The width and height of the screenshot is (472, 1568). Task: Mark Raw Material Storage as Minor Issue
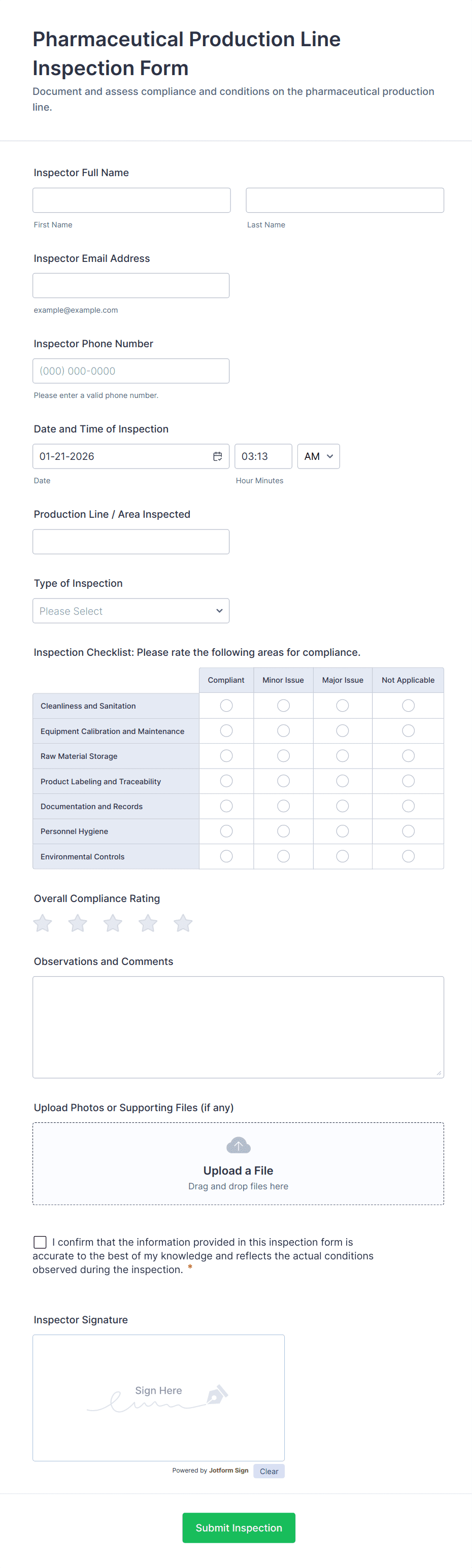(x=283, y=756)
